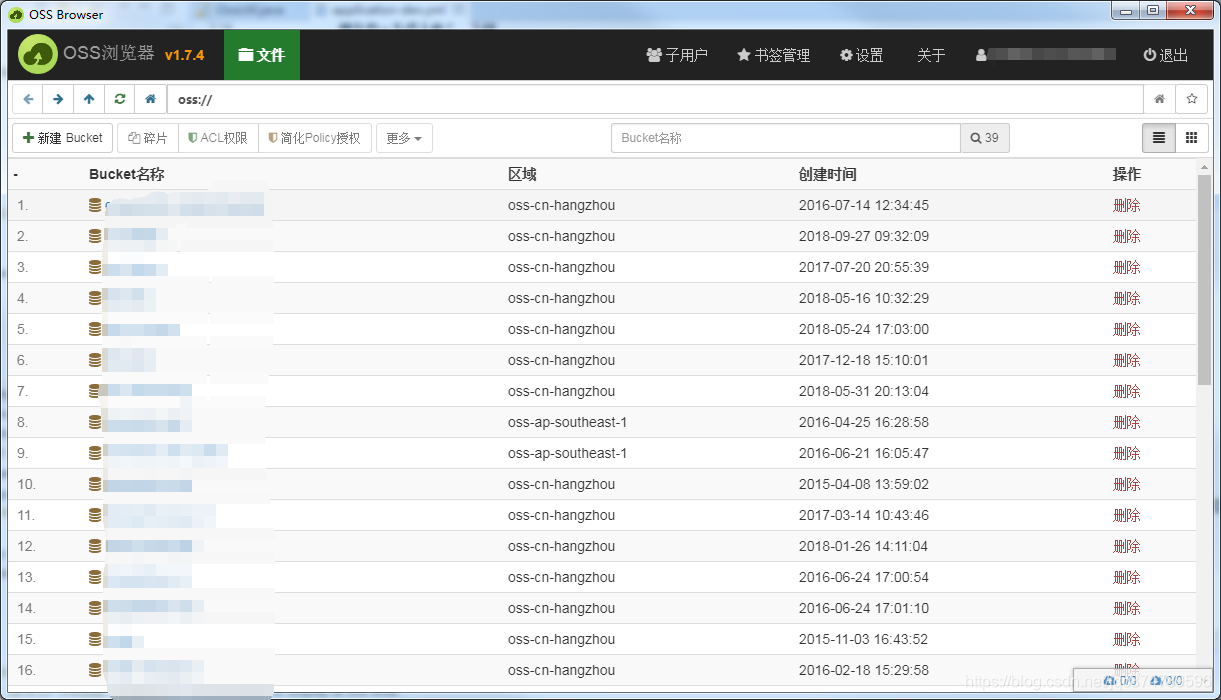Click the bucket icon in row 16
The image size is (1221, 700).
95,670
